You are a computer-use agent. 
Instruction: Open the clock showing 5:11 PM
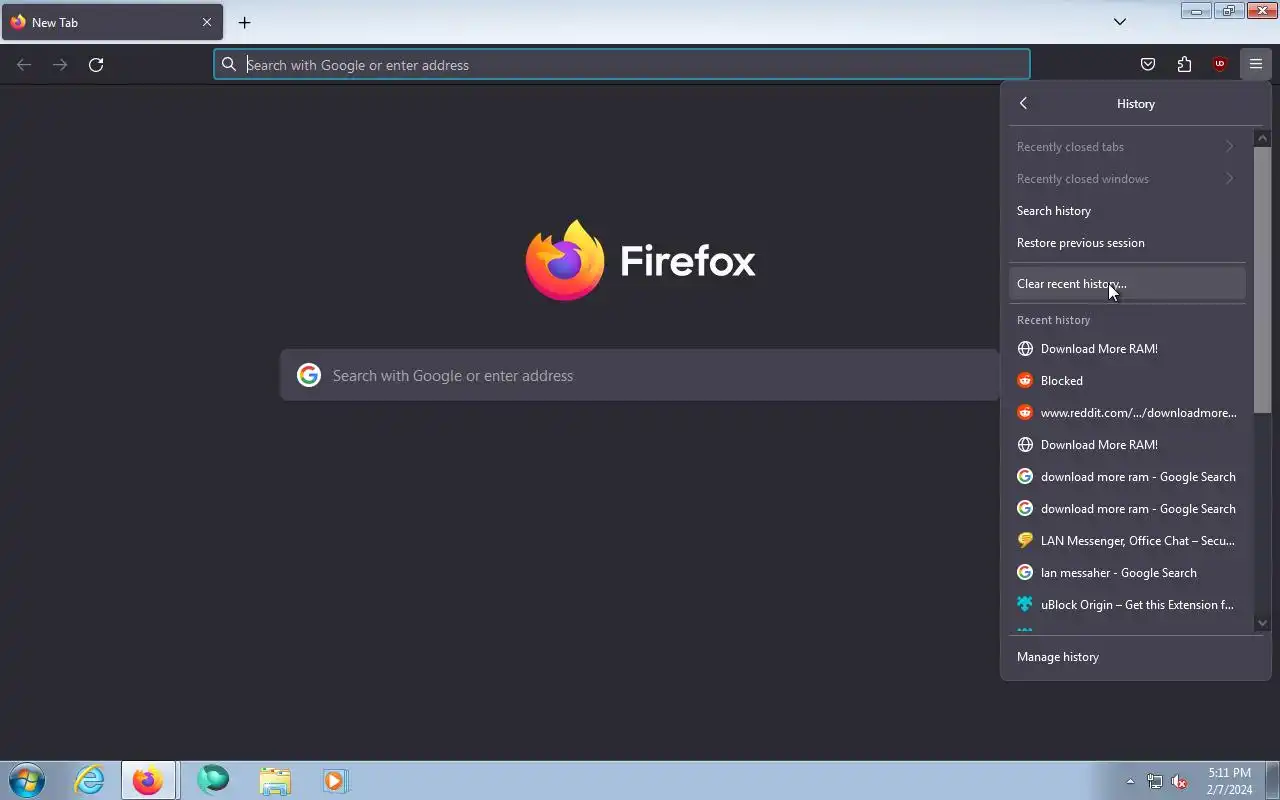pyautogui.click(x=1229, y=781)
